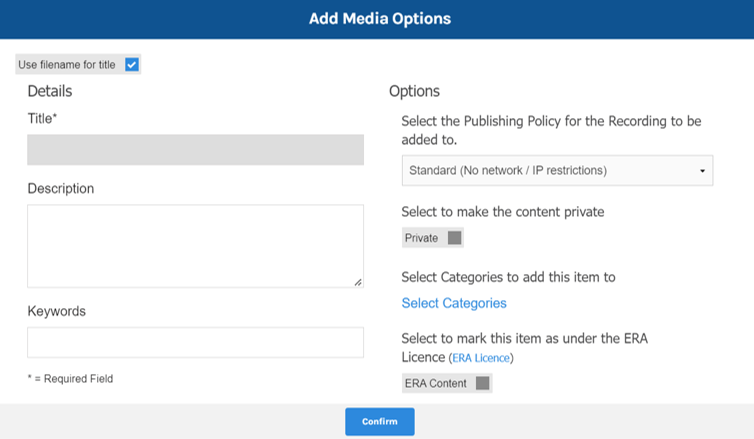This screenshot has width=754, height=439.
Task: Click the Description field label
Action: [61, 189]
